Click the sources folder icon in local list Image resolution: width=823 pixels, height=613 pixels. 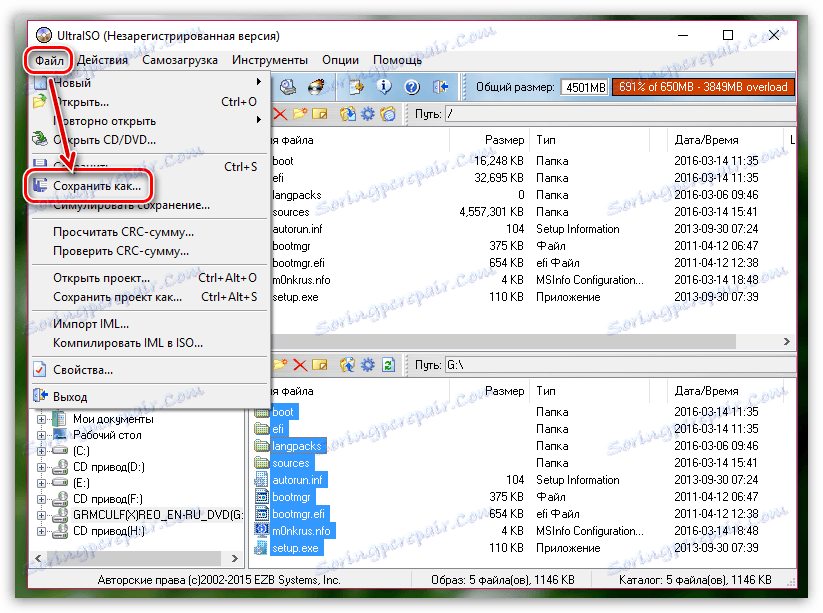[x=261, y=463]
